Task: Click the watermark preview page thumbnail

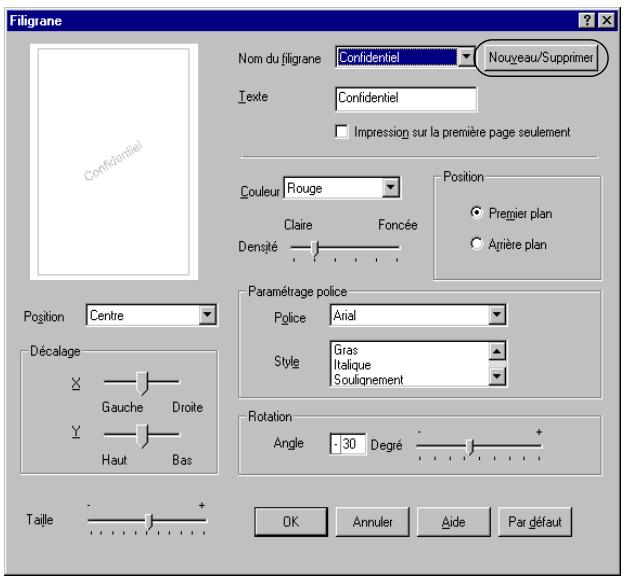Action: pos(114,162)
